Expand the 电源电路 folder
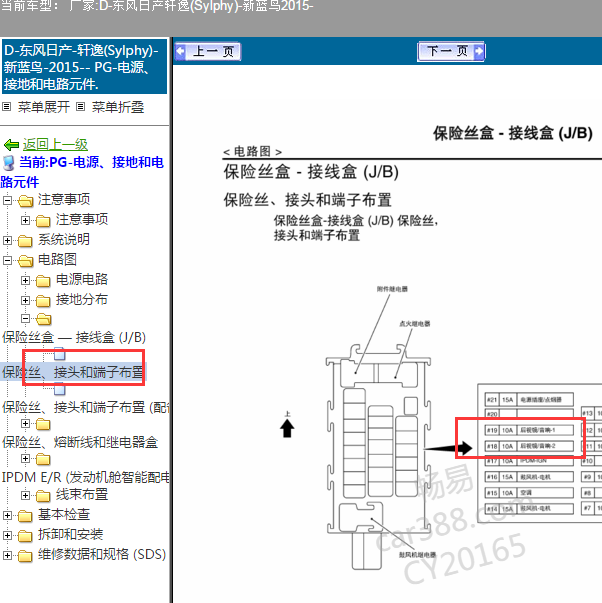 pyautogui.click(x=25, y=280)
